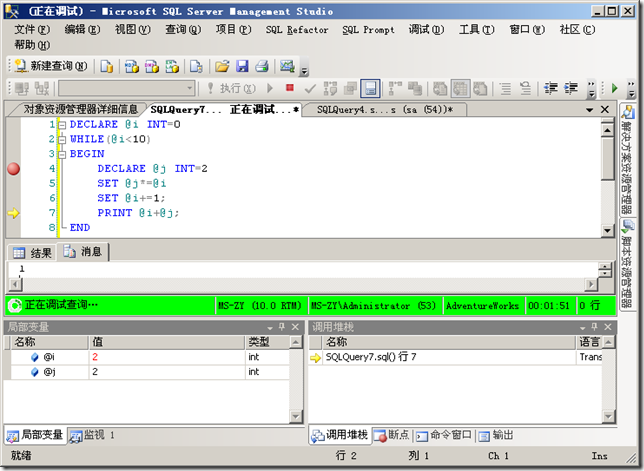Click the Save floppy disk icon
This screenshot has height=471, width=644.
click(242, 66)
